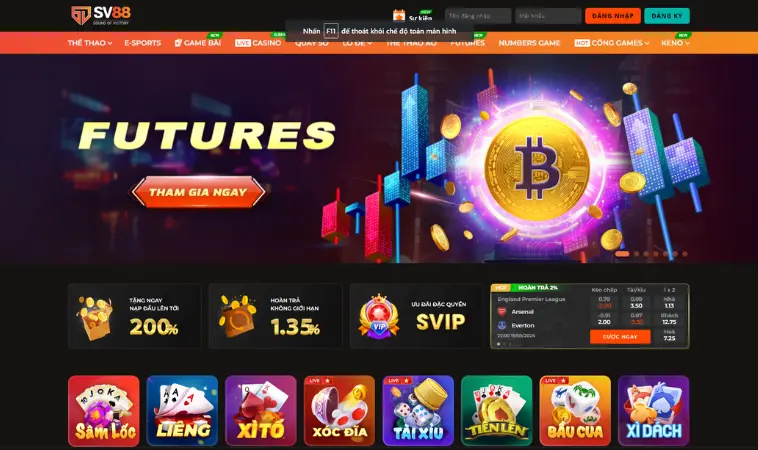This screenshot has height=450, width=758.
Task: Expand the Keno menu
Action: pos(675,43)
